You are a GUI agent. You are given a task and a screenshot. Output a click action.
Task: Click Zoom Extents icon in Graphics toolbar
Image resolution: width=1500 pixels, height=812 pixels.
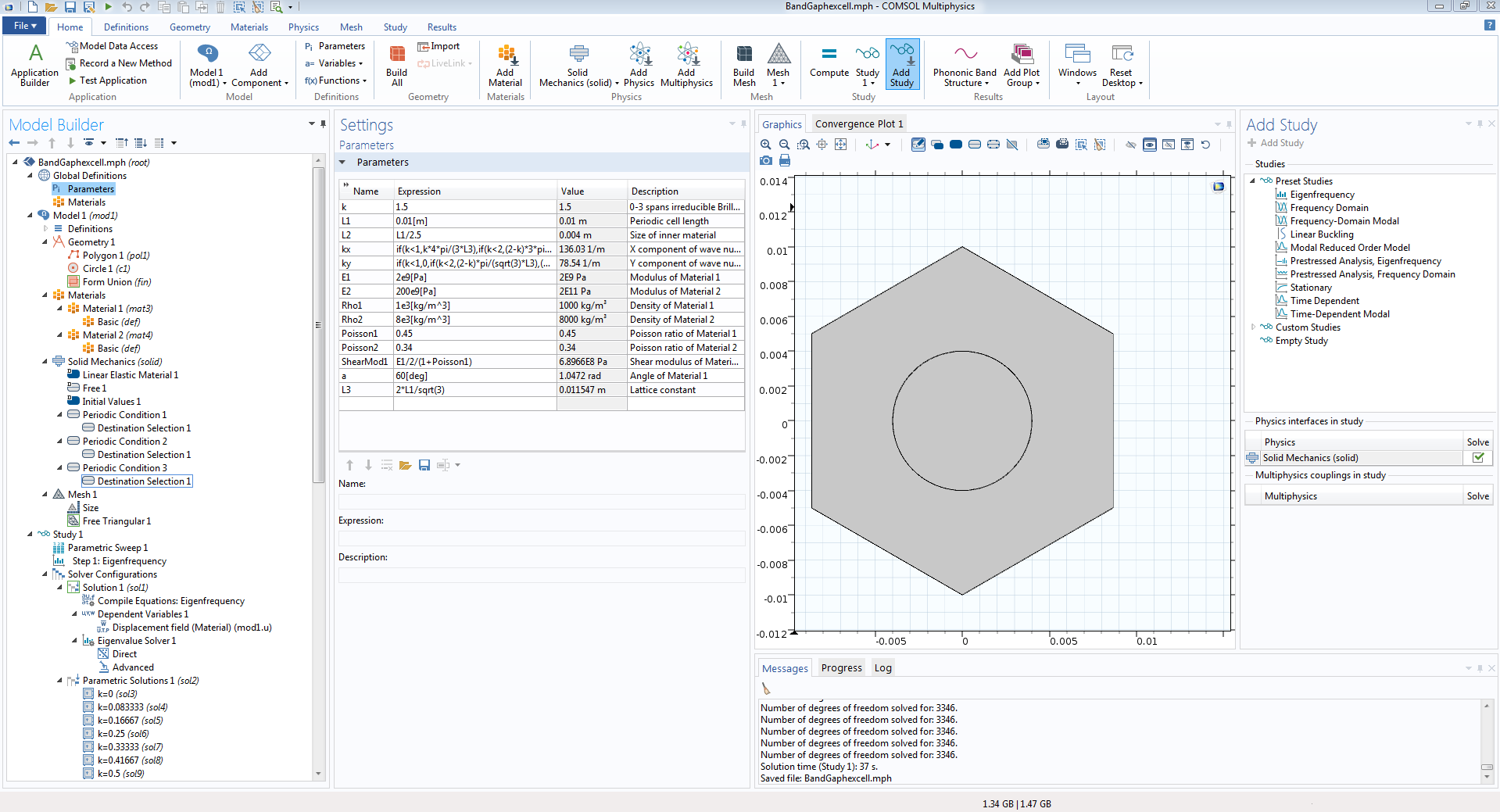tap(840, 145)
